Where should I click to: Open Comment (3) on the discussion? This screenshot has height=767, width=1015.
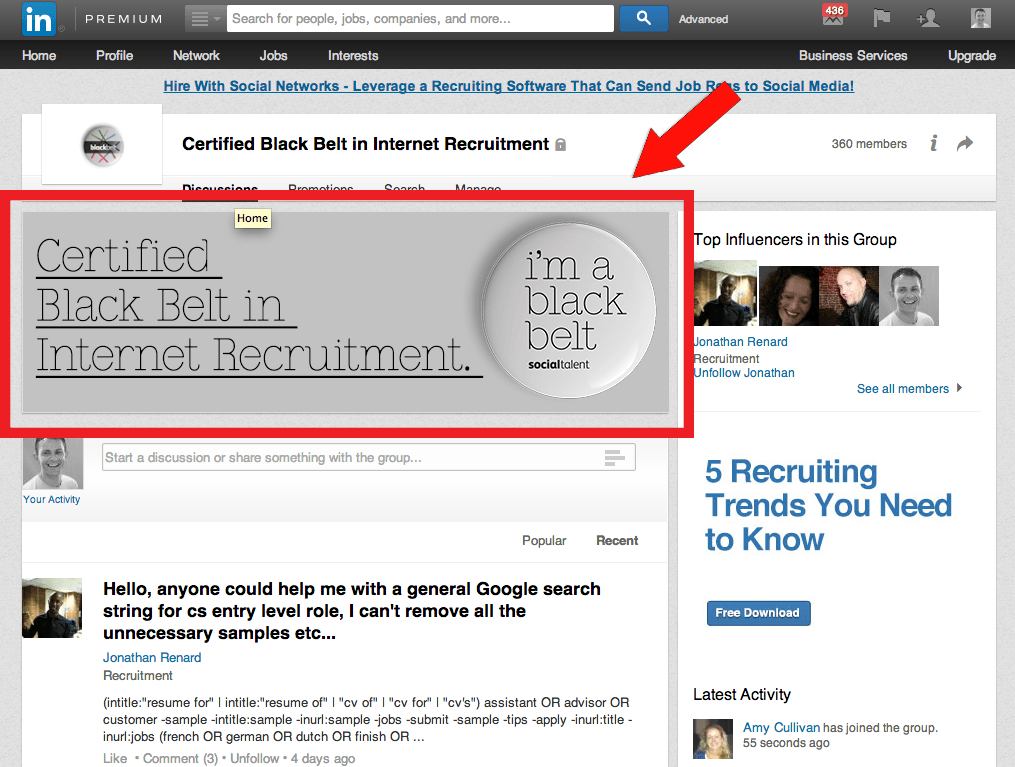(181, 759)
